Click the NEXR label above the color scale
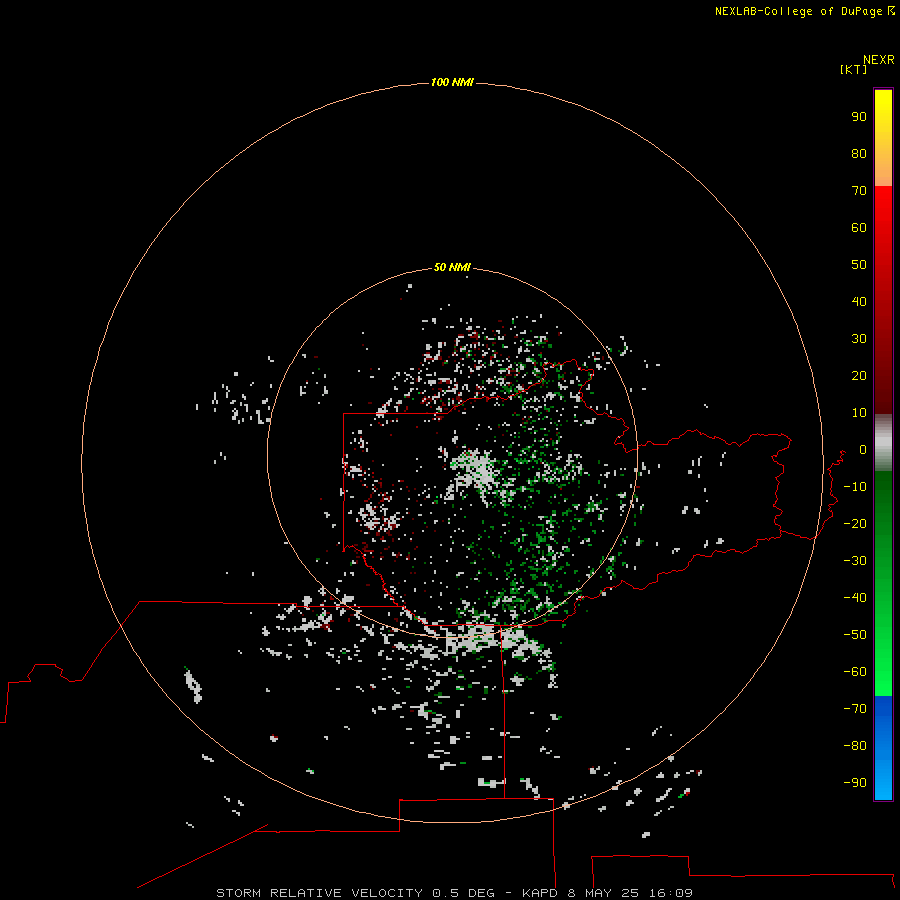 point(878,60)
